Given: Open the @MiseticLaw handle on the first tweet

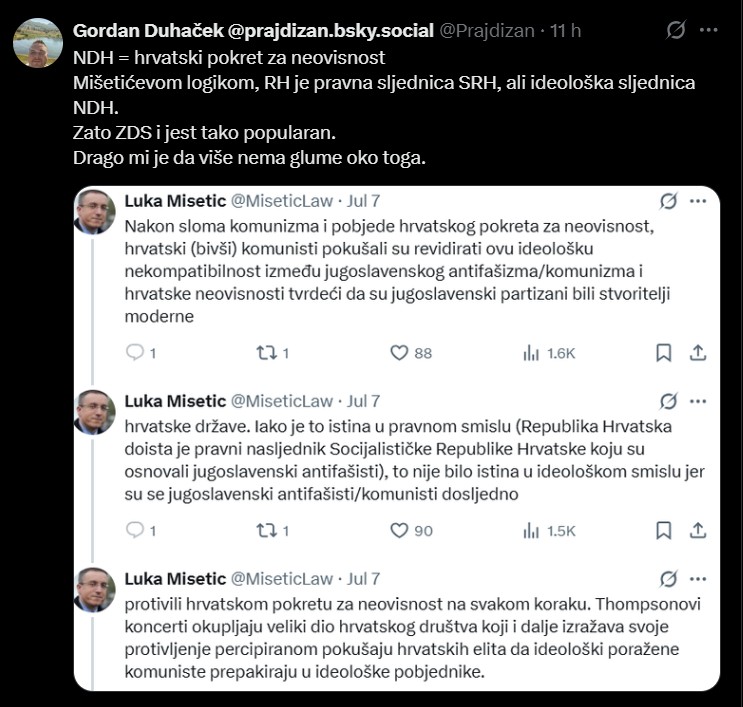Looking at the screenshot, I should pyautogui.click(x=281, y=201).
